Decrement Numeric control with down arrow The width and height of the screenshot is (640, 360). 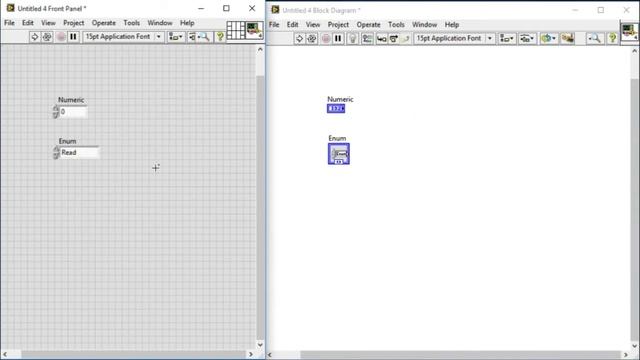click(56, 115)
